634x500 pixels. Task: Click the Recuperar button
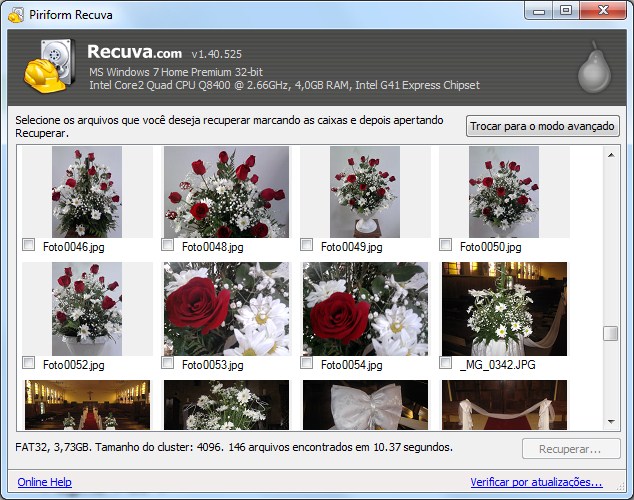click(571, 449)
